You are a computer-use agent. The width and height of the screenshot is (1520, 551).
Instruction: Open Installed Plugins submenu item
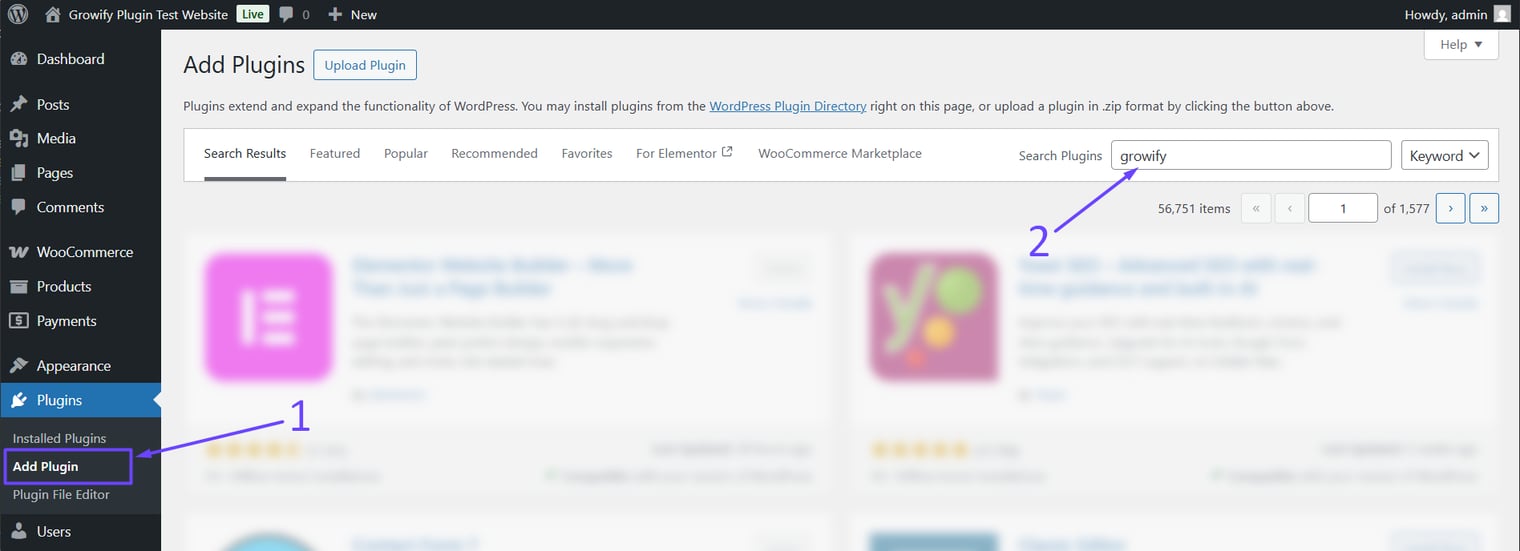pyautogui.click(x=59, y=438)
